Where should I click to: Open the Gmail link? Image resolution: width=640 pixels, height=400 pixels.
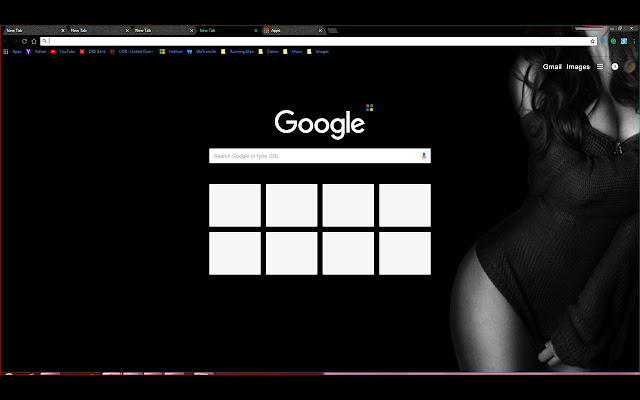(552, 67)
